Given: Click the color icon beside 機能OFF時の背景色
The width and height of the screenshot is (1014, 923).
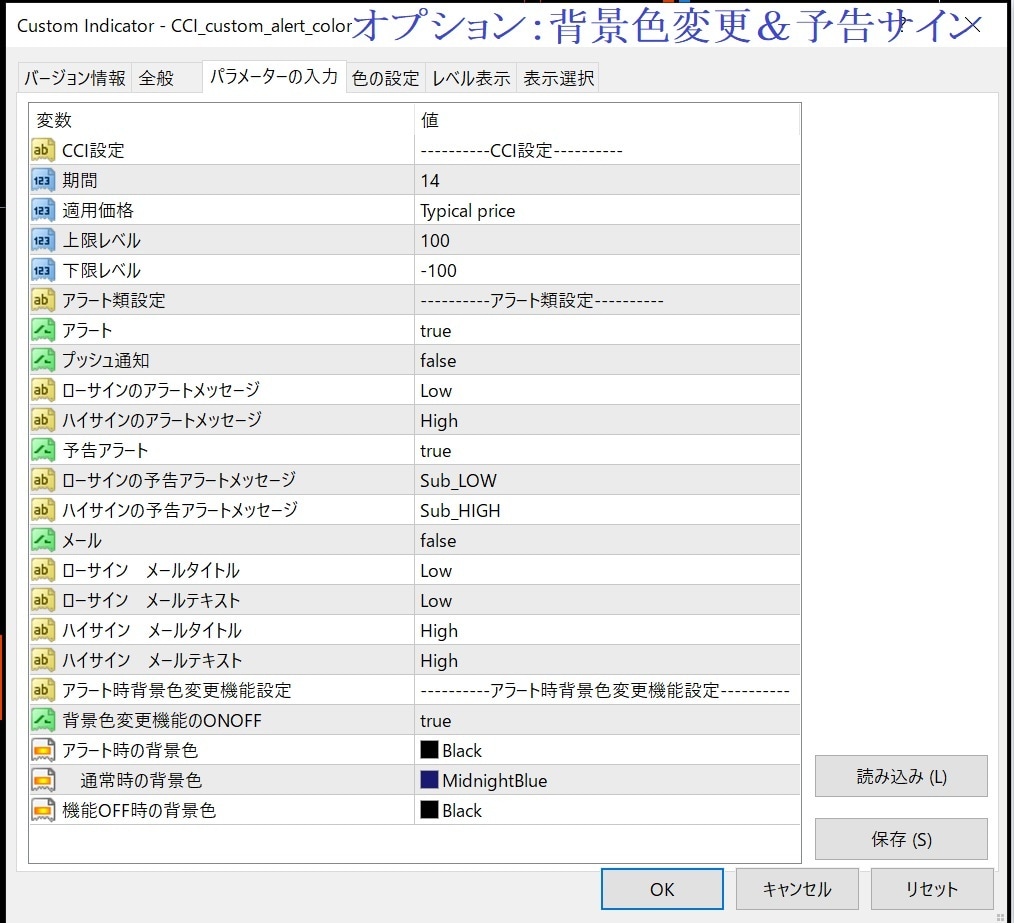Looking at the screenshot, I should pos(43,810).
